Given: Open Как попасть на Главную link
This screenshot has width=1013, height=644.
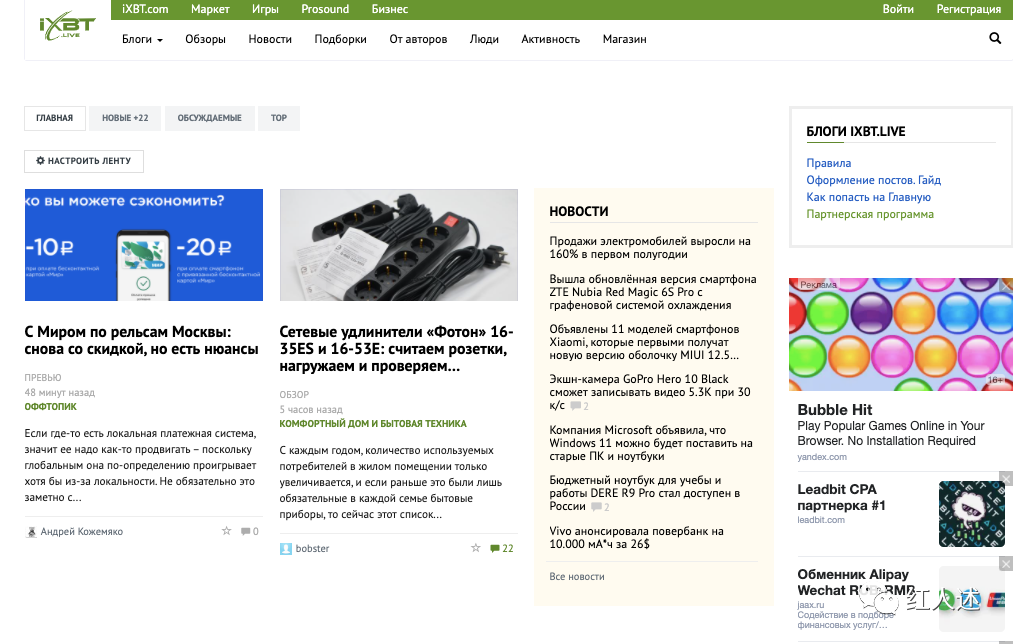Looking at the screenshot, I should (x=868, y=197).
